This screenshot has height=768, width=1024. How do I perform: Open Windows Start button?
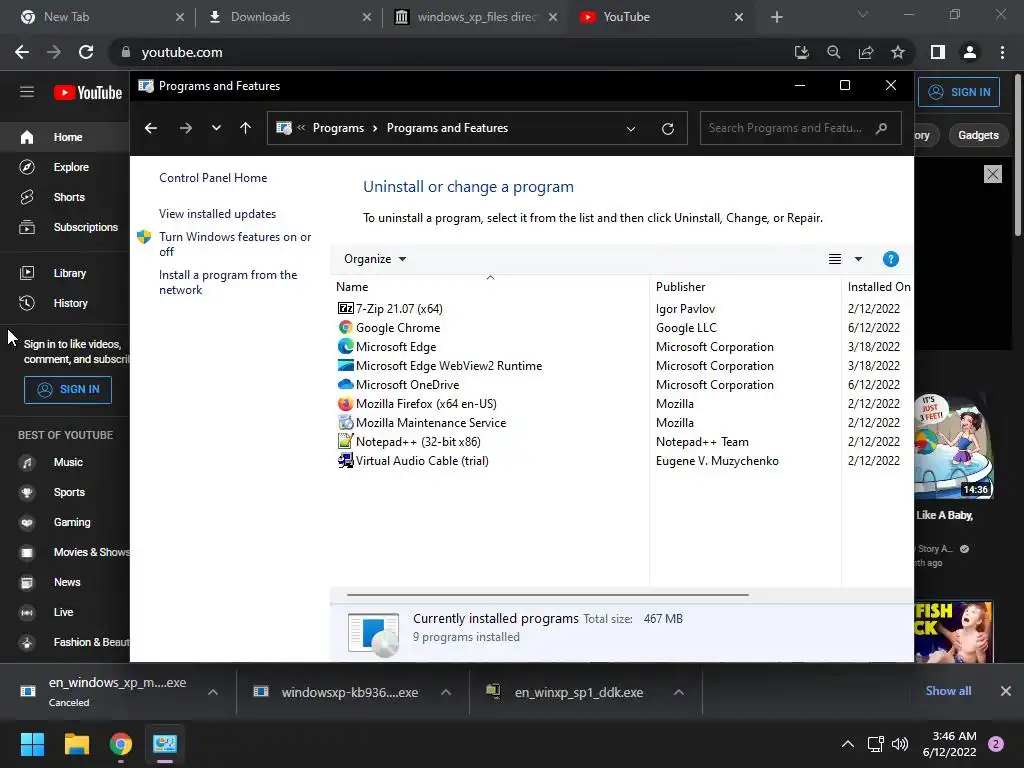click(x=32, y=744)
